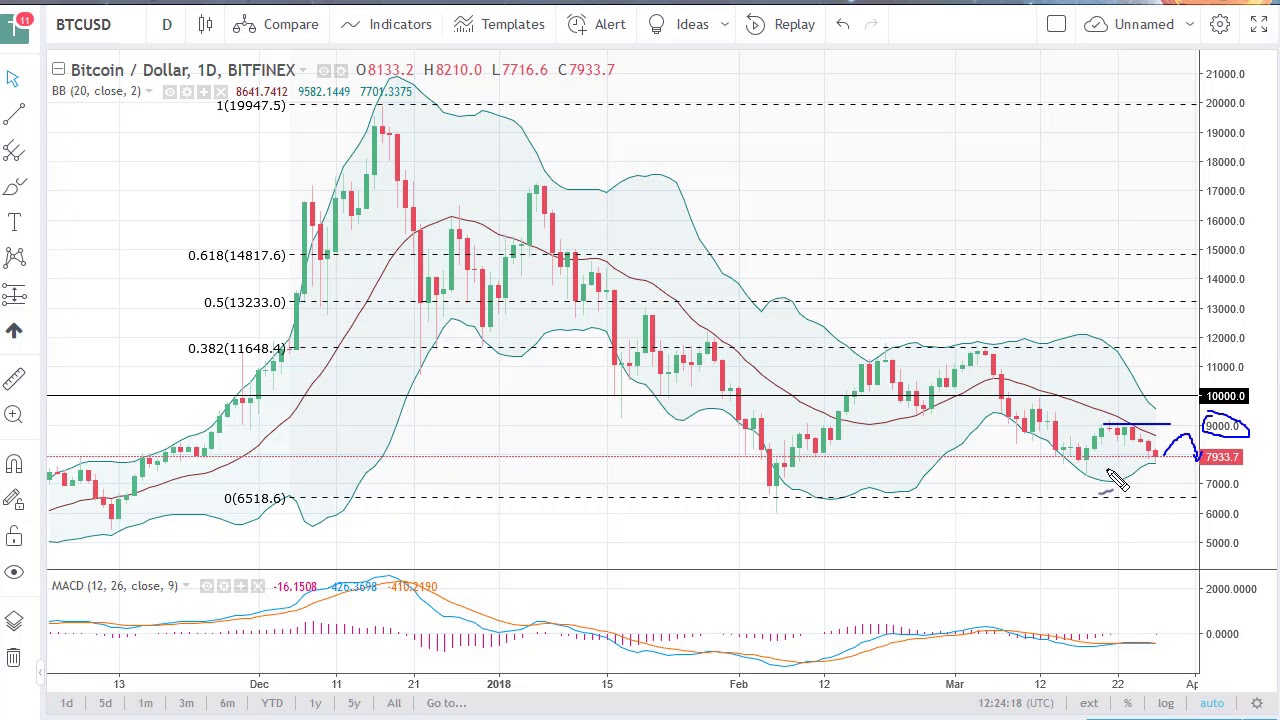The width and height of the screenshot is (1280, 720).
Task: Select the brush drawing tool
Action: pyautogui.click(x=14, y=186)
